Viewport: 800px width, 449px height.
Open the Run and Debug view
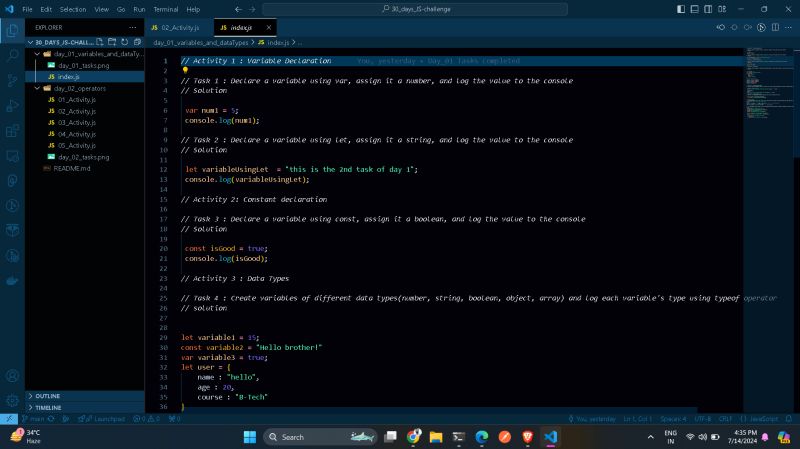[x=12, y=106]
